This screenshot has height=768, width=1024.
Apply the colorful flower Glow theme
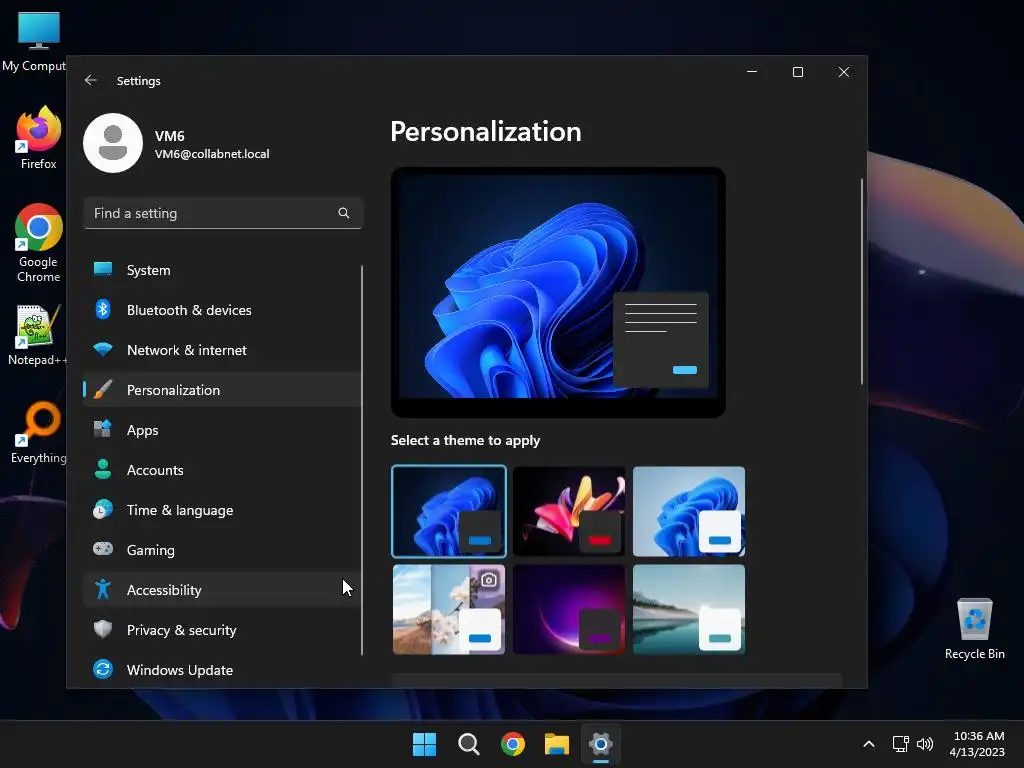[x=569, y=511]
